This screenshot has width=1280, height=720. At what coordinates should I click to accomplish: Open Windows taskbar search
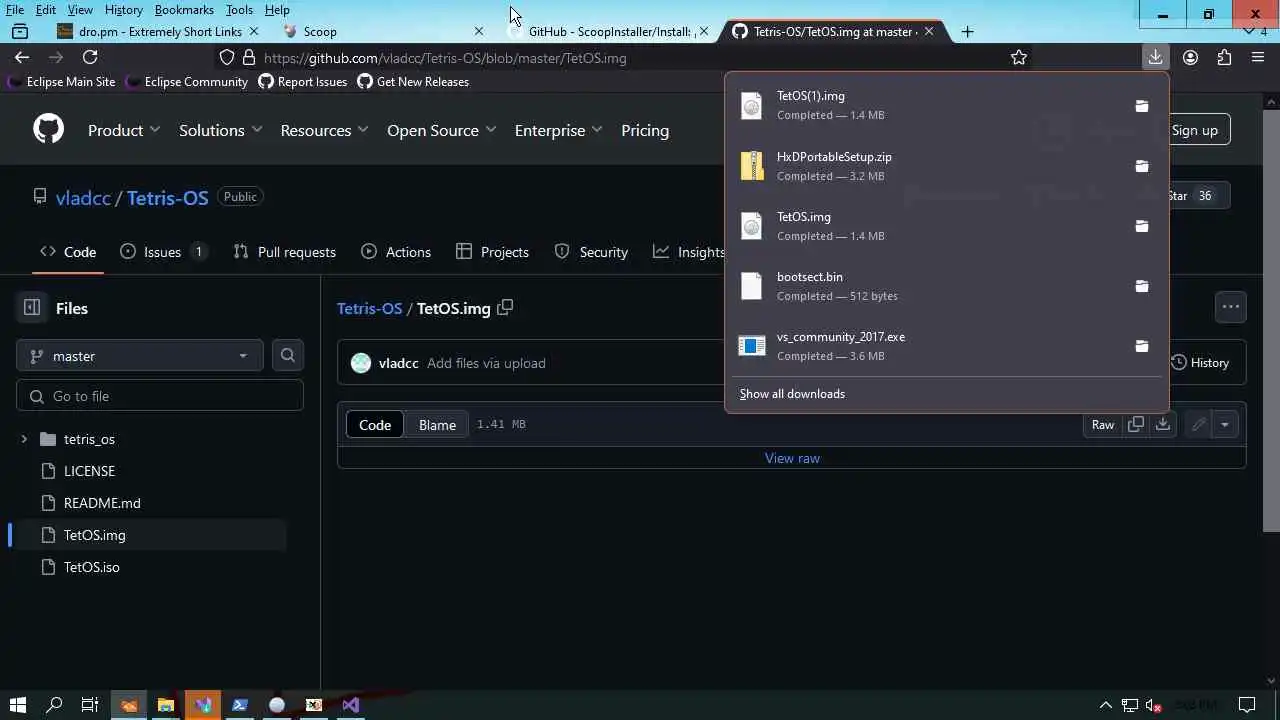pos(54,705)
